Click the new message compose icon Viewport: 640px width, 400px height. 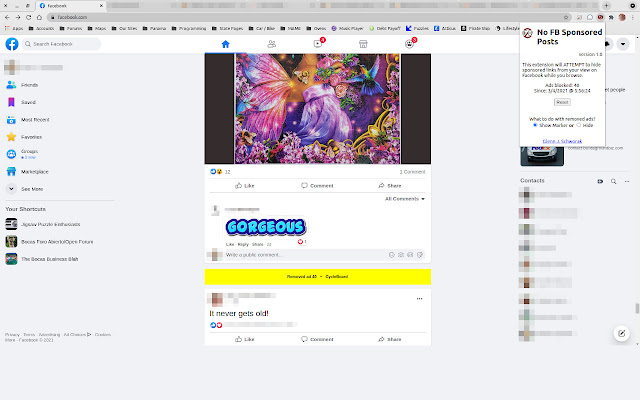[x=621, y=333]
